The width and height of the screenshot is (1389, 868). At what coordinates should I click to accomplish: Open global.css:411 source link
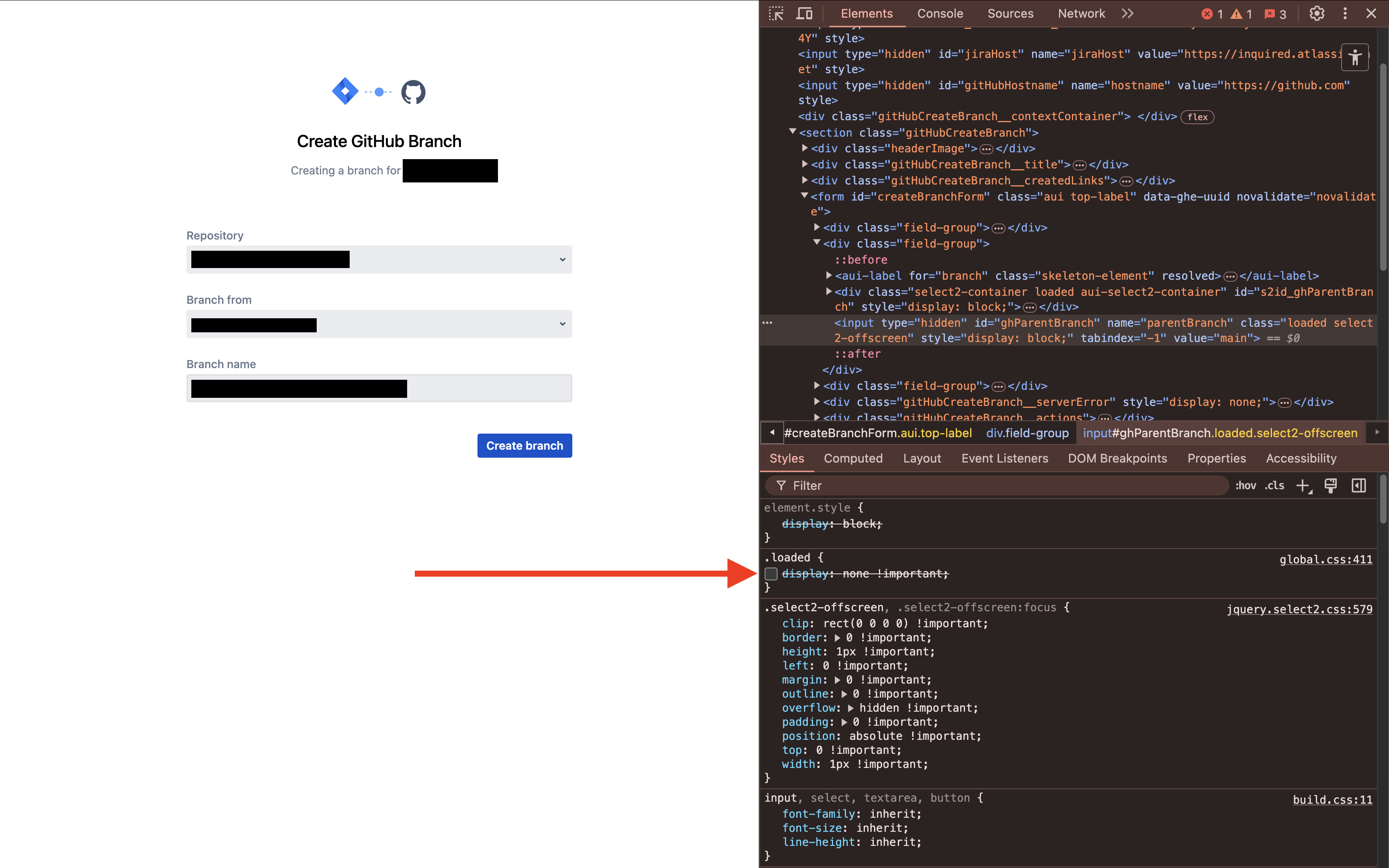[1326, 559]
